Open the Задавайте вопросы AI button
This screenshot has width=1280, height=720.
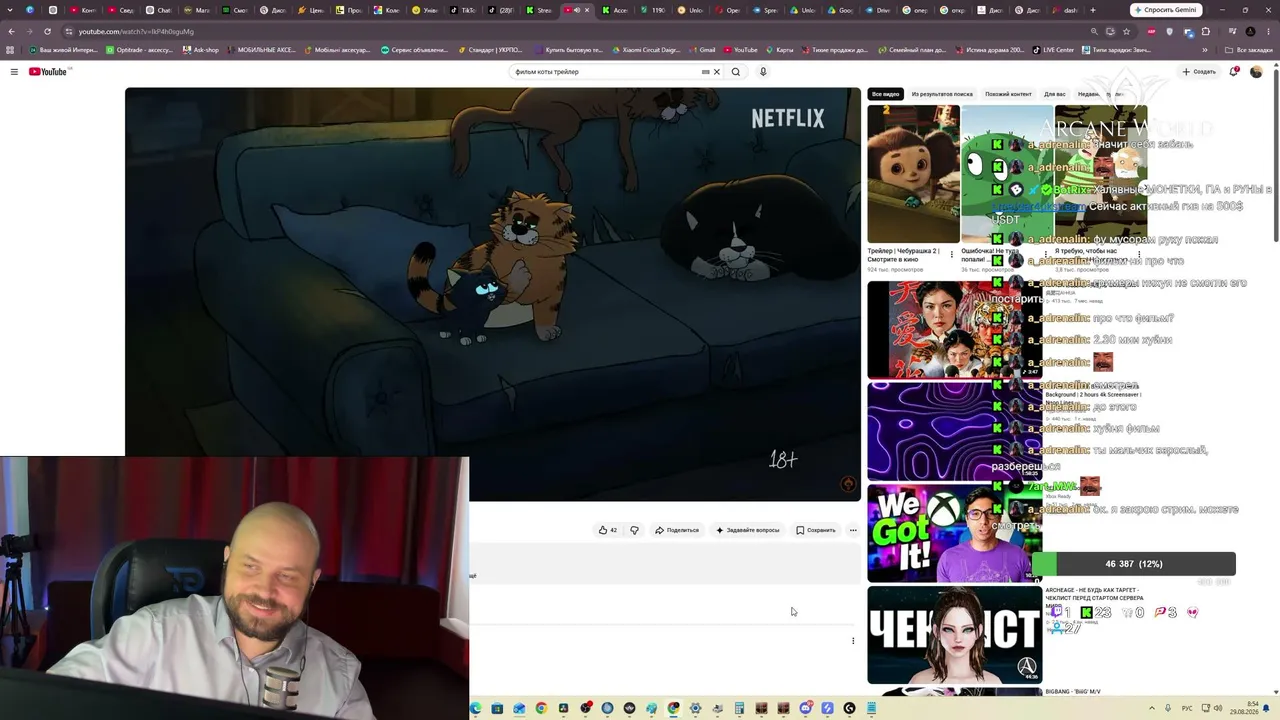tap(748, 530)
